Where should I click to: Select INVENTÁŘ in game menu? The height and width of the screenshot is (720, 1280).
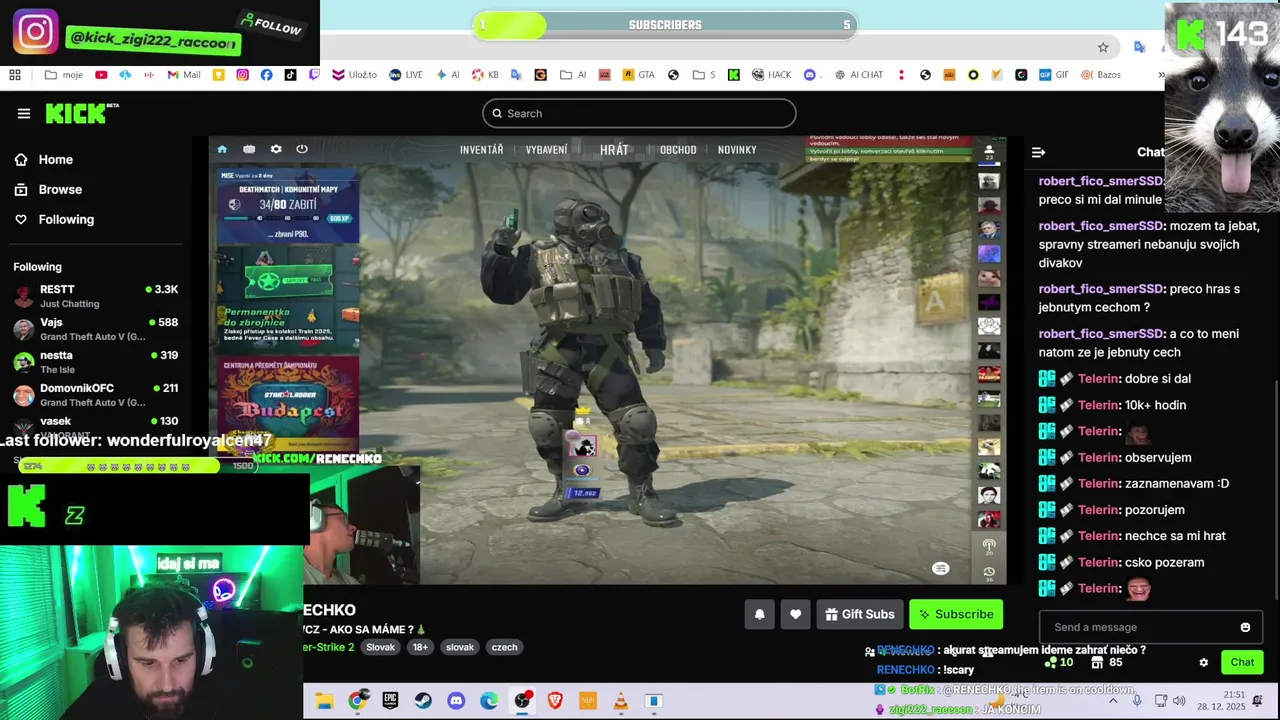tap(481, 150)
